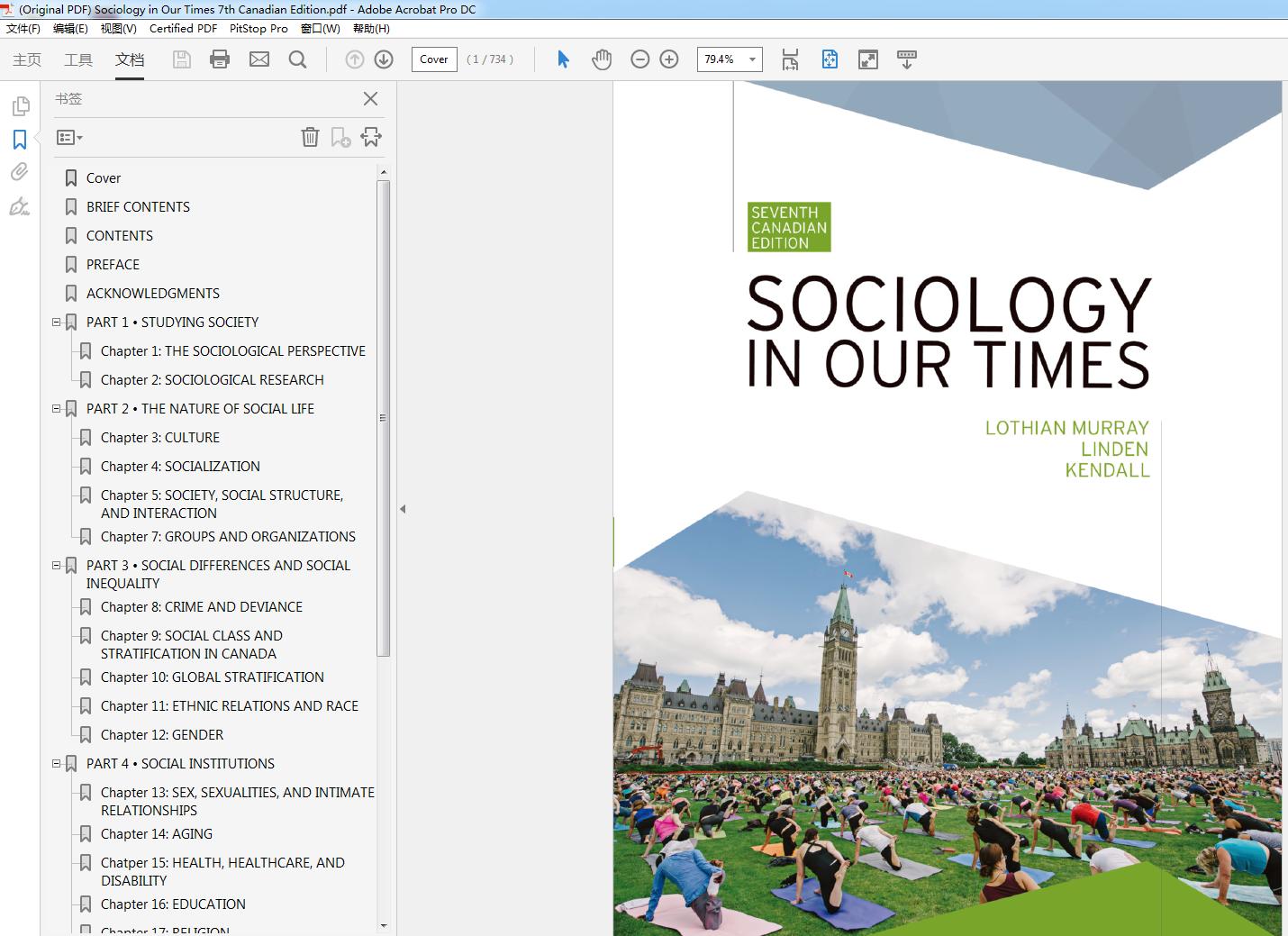Jump to CONTENTS bookmark
1288x936 pixels.
tap(120, 236)
